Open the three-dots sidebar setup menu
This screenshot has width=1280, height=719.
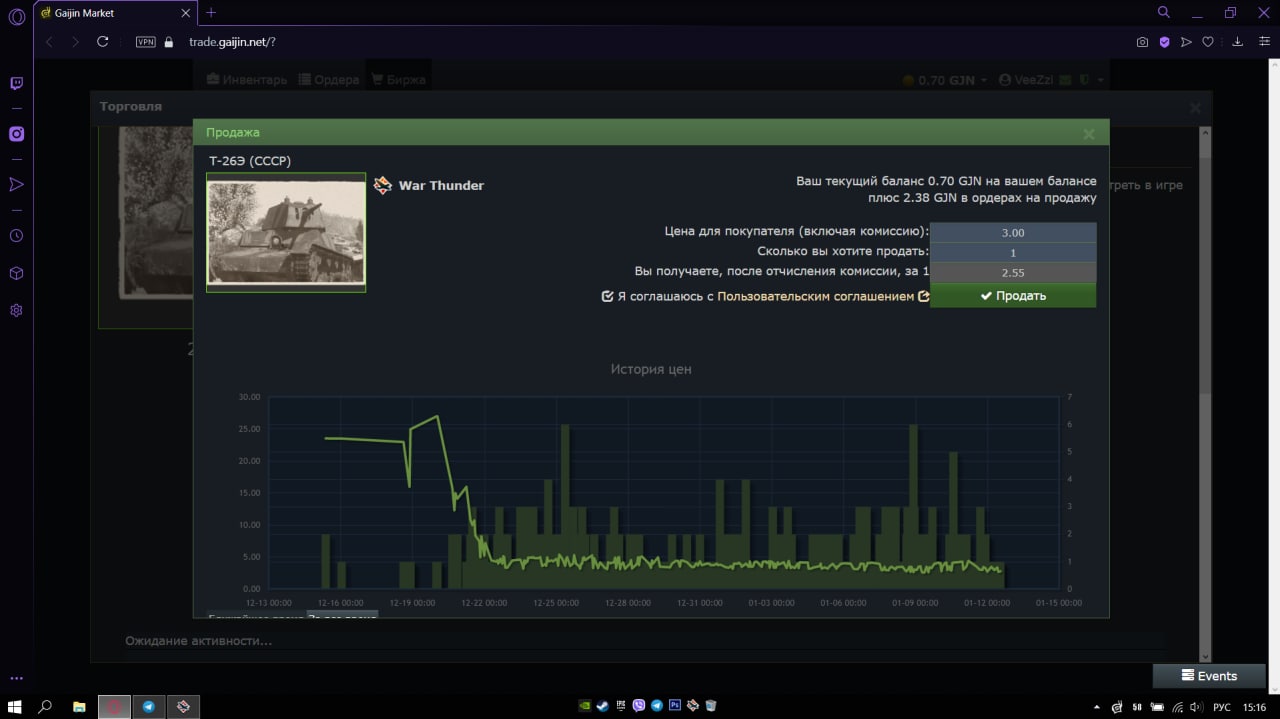16,679
